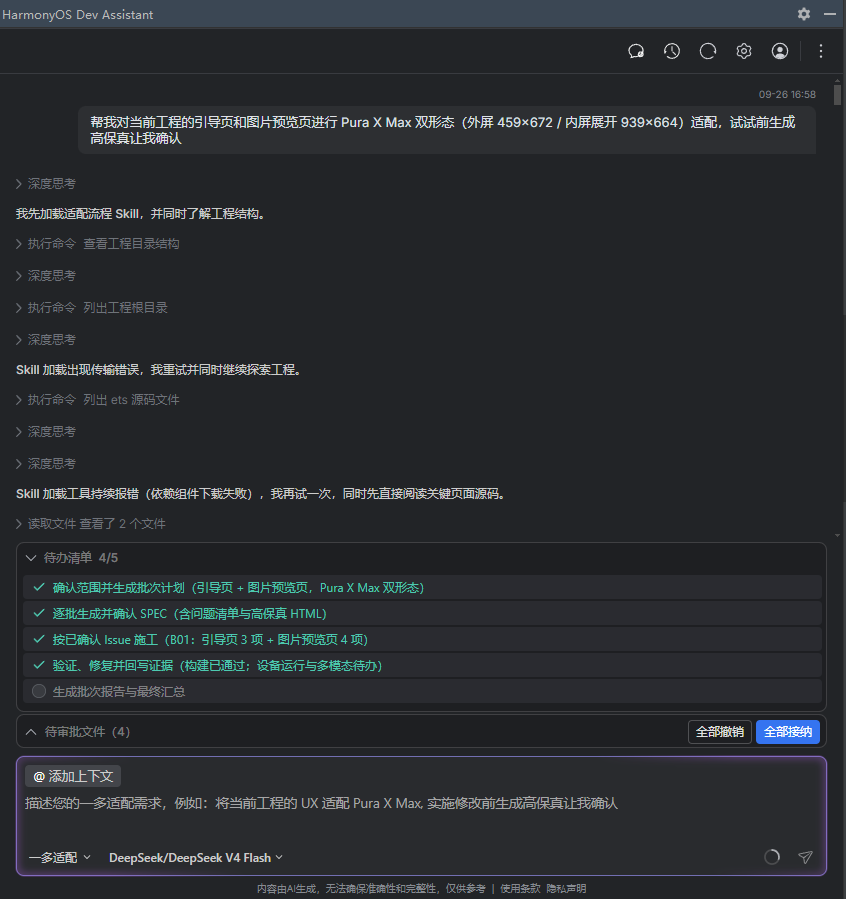Expand the first 深度思考 section

46,183
